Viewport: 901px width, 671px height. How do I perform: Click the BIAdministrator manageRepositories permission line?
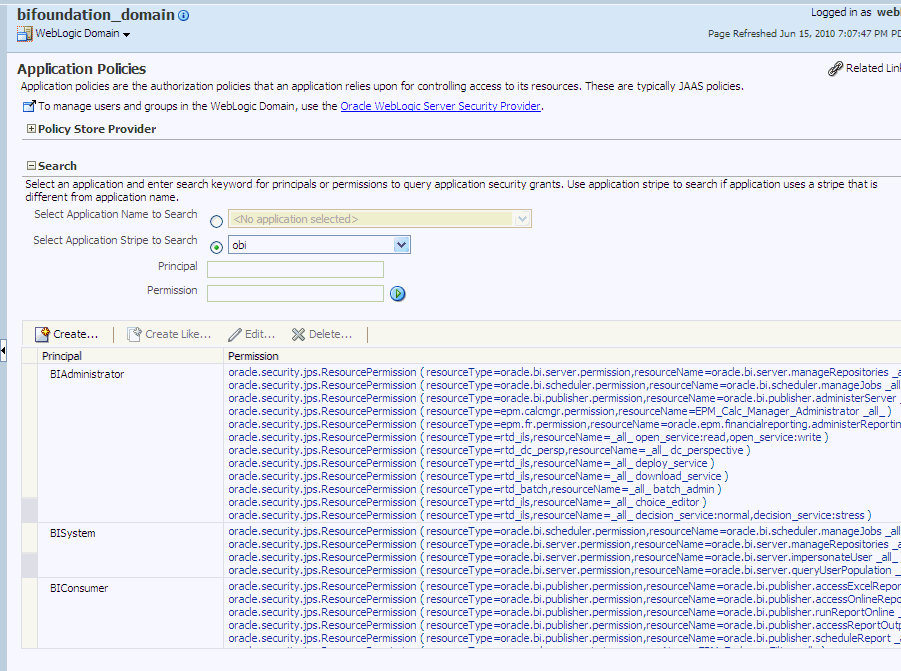[x=564, y=372]
